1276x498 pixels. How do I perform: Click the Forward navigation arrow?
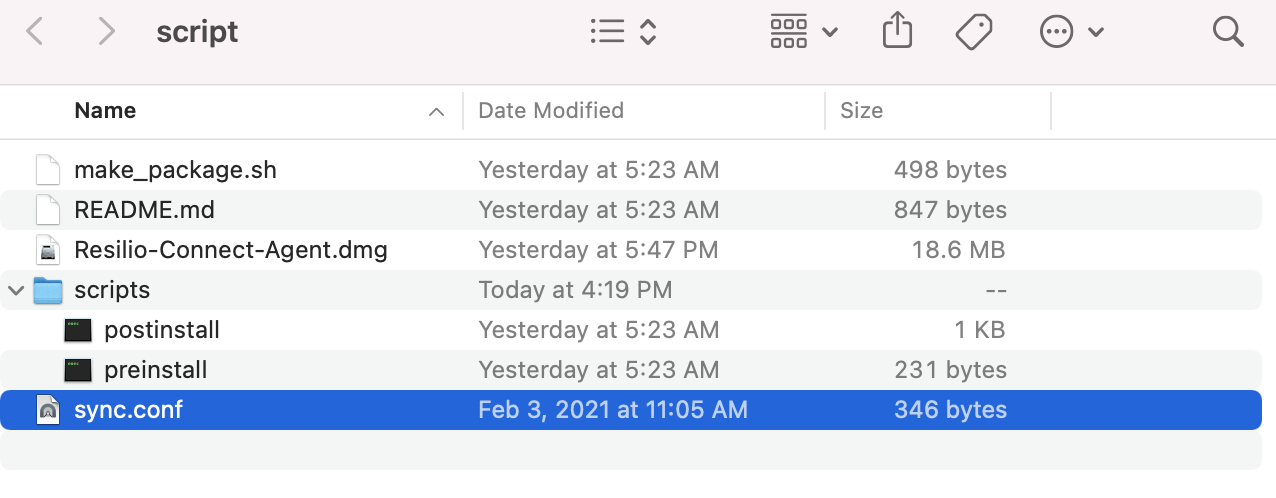coord(106,33)
